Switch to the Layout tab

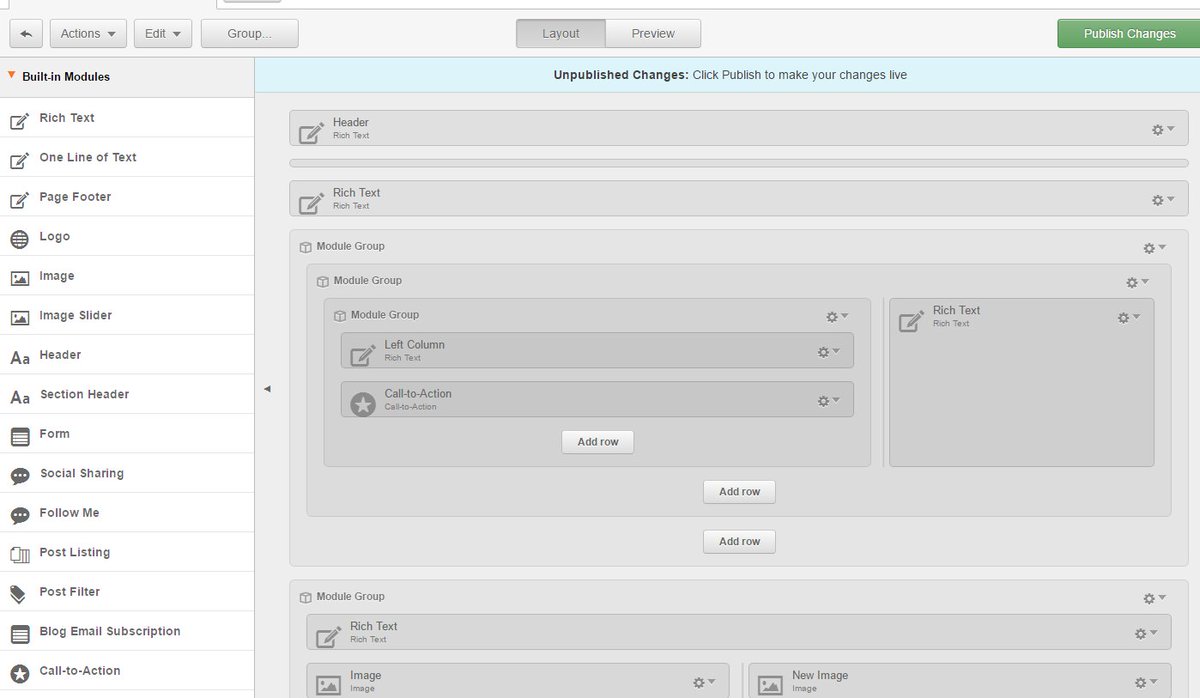pos(560,33)
